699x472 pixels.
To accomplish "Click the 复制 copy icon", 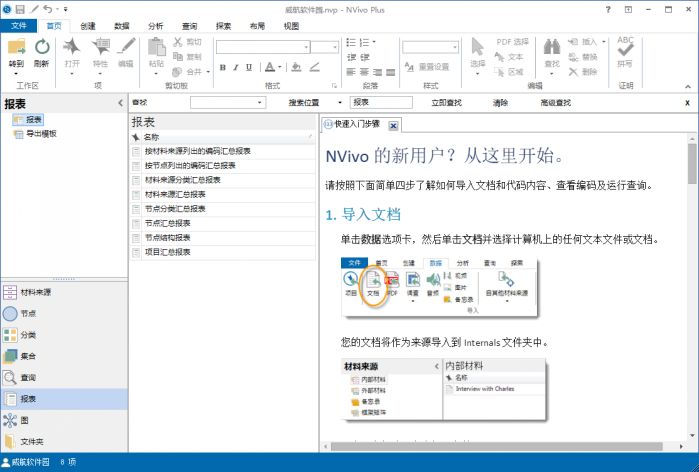I will pyautogui.click(x=177, y=57).
